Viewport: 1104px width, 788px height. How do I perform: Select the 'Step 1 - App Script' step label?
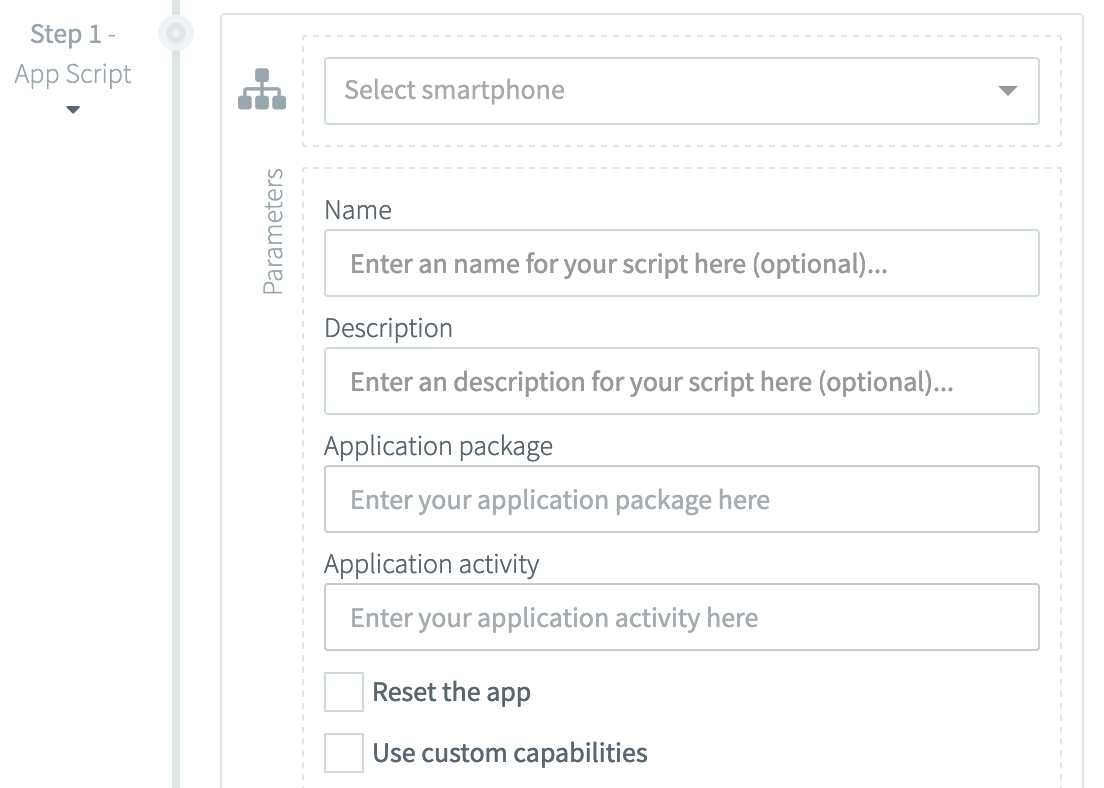coord(73,54)
